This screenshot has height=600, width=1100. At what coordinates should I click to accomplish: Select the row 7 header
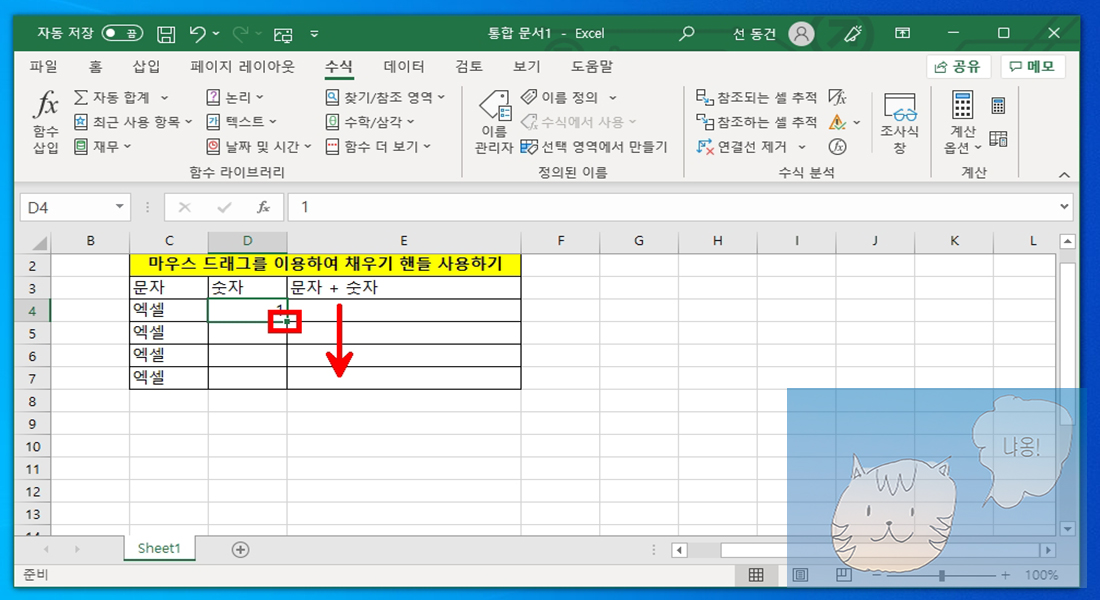pos(32,379)
